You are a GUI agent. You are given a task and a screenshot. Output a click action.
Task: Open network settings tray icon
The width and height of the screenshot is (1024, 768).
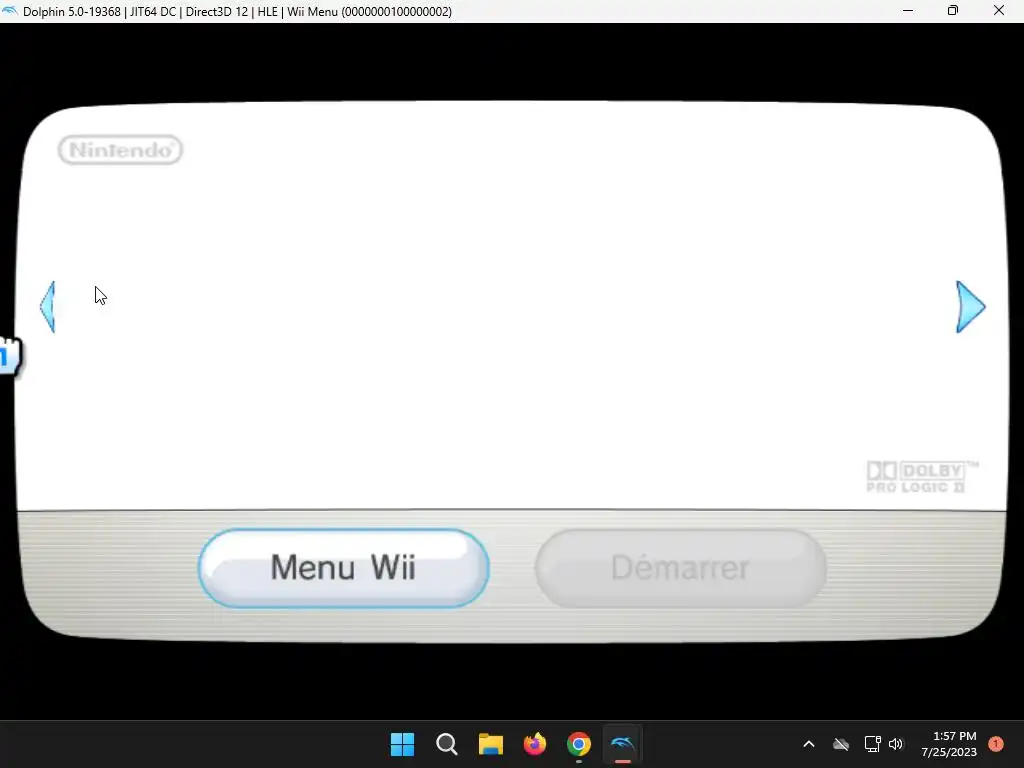[x=872, y=744]
